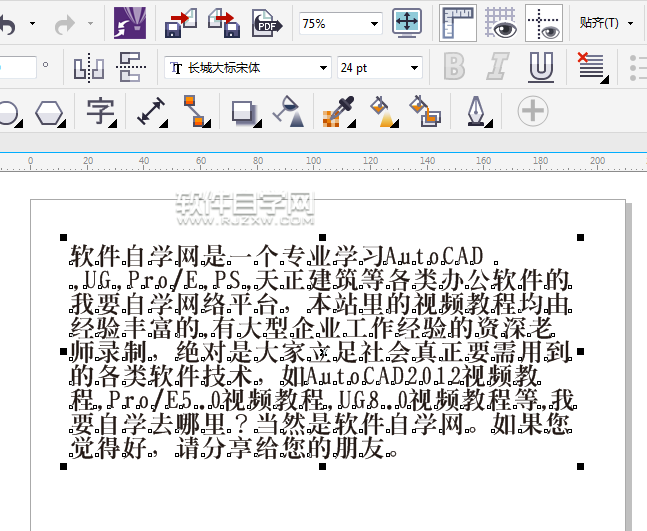Toggle the show guidelines eye icon
Screen dimensions: 647x531
(544, 23)
